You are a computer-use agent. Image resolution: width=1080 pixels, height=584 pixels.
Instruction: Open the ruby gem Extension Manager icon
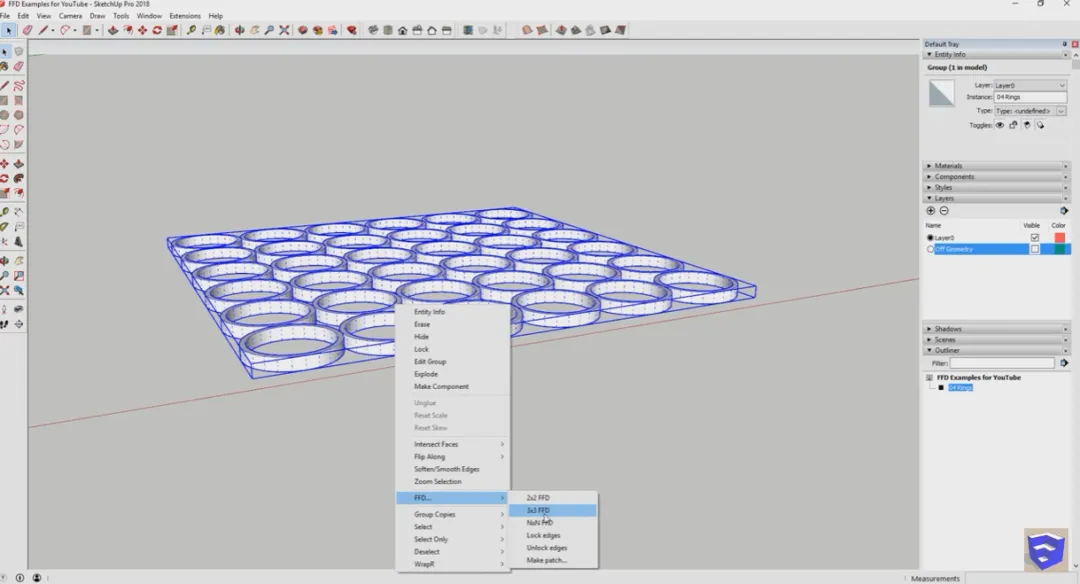[x=351, y=30]
